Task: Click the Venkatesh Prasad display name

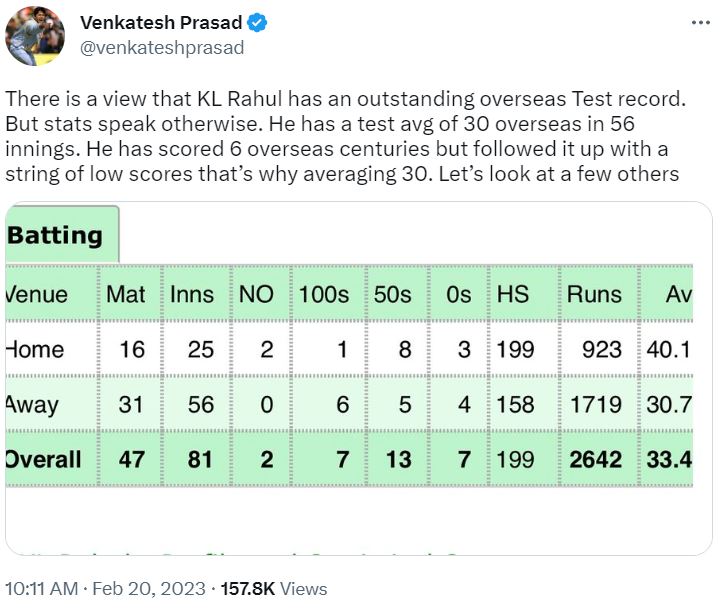Action: (x=161, y=22)
